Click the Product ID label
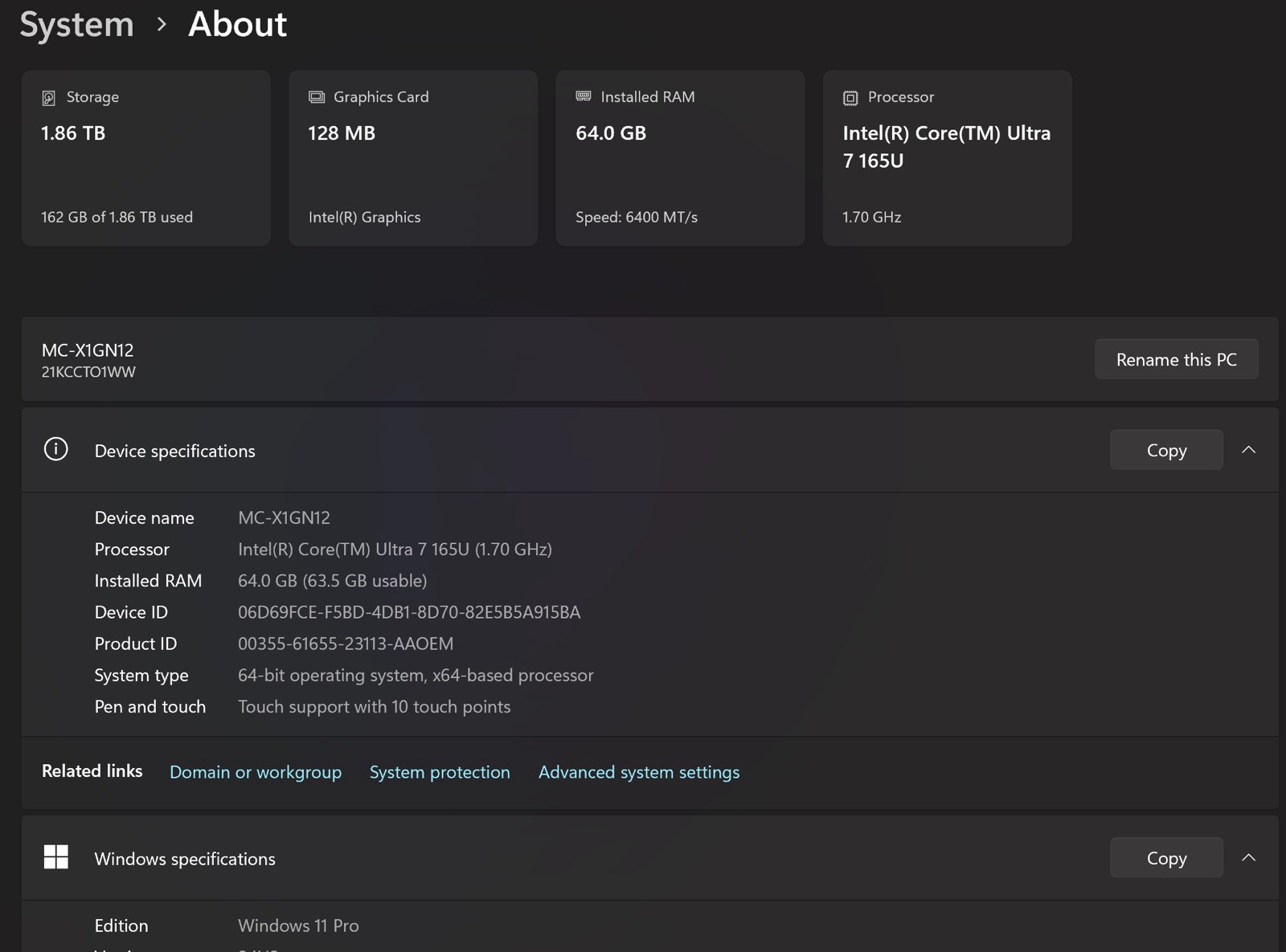Viewport: 1286px width, 952px height. click(135, 644)
